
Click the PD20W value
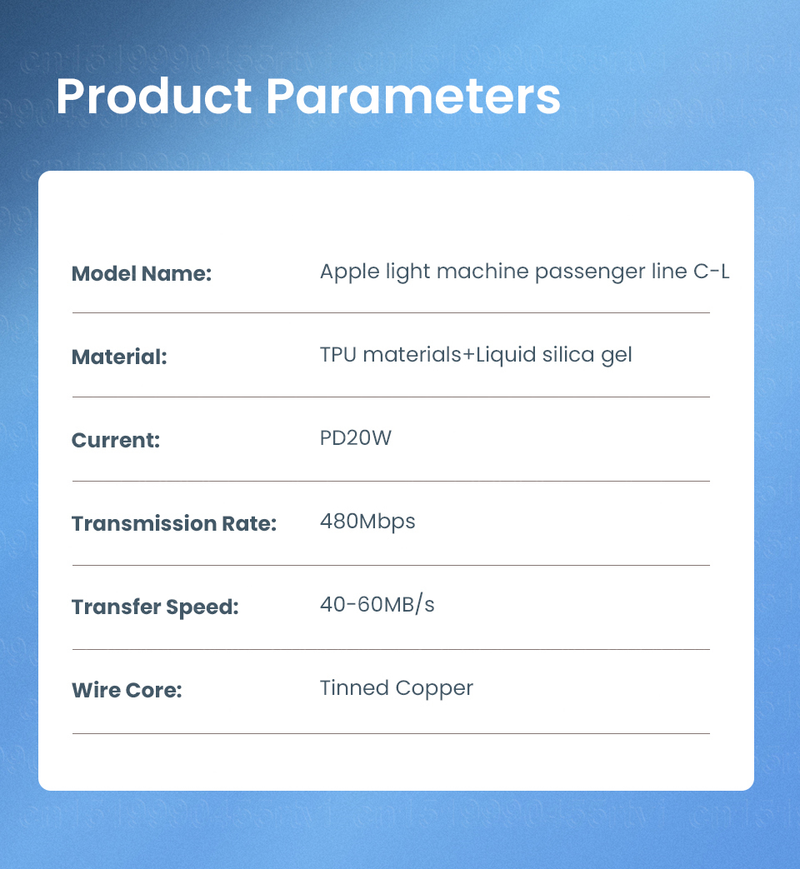355,438
